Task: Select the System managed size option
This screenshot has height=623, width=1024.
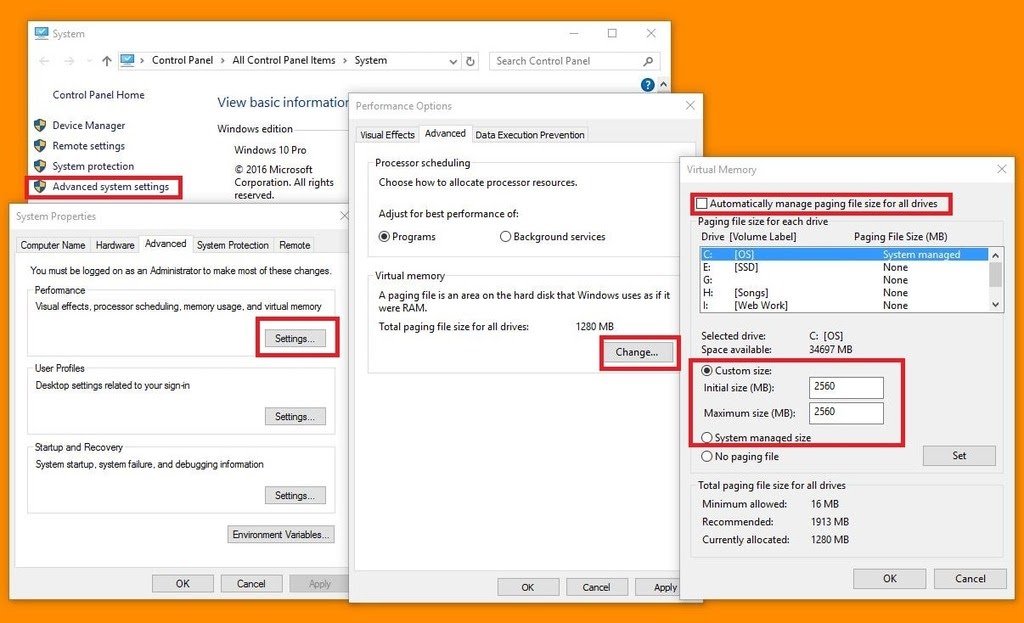Action: coord(707,437)
